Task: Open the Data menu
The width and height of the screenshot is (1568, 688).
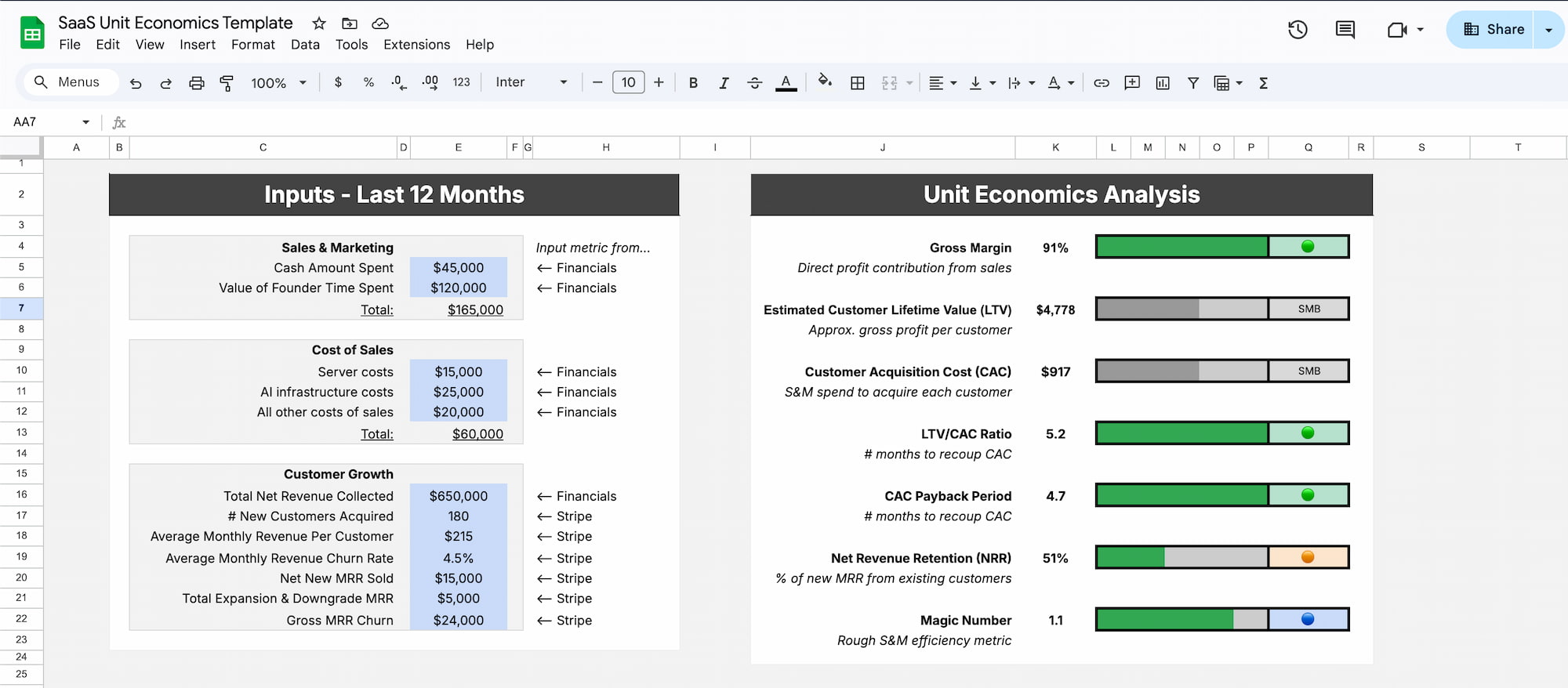Action: point(305,45)
